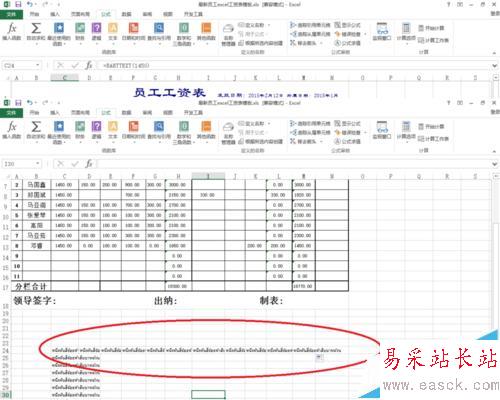Open Calculation Options in lower window
This screenshot has width=500, height=400.
(x=406, y=131)
